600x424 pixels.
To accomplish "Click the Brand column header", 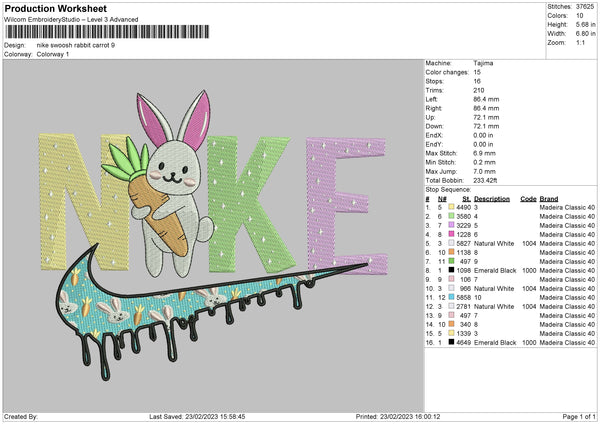I will point(549,198).
